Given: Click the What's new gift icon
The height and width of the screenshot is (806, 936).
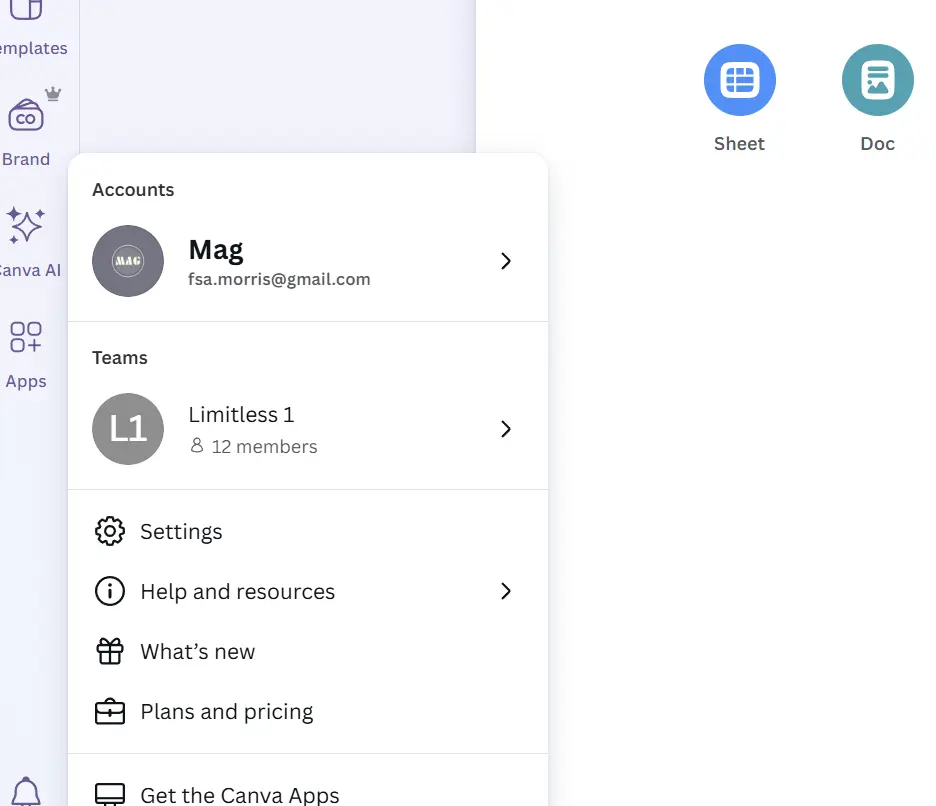Looking at the screenshot, I should [x=110, y=651].
